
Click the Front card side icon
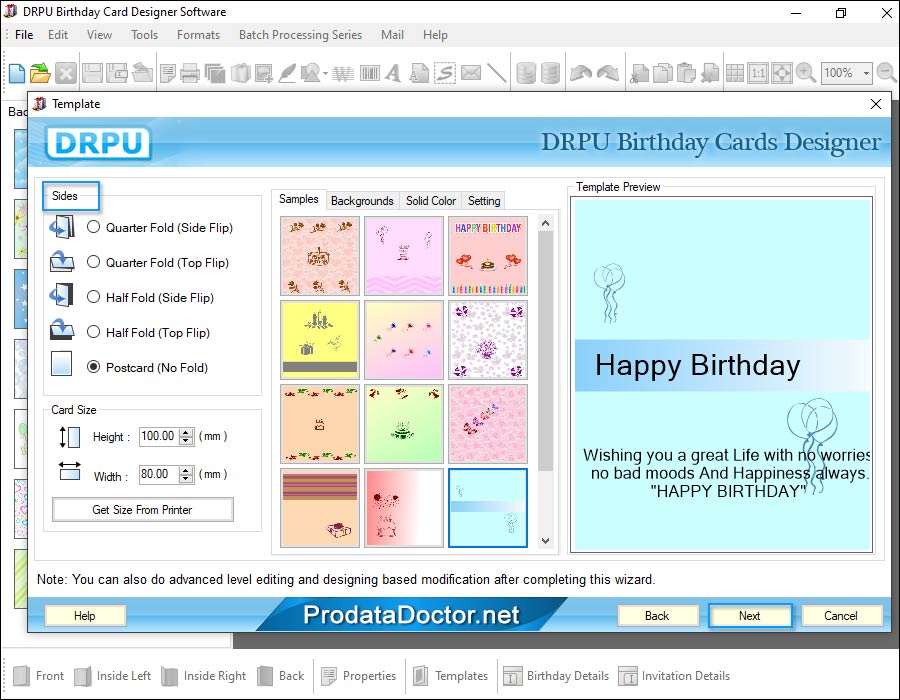(x=21, y=675)
